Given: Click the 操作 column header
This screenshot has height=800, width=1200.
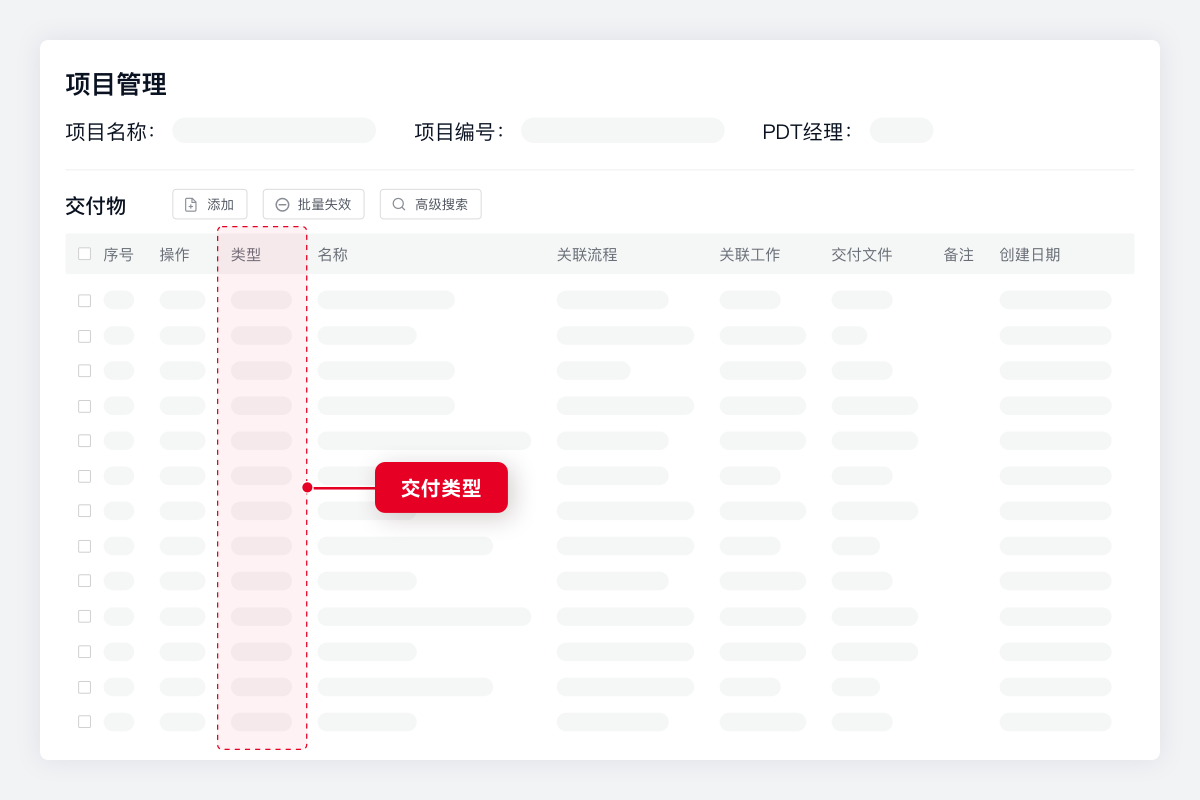Looking at the screenshot, I should pyautogui.click(x=174, y=255).
